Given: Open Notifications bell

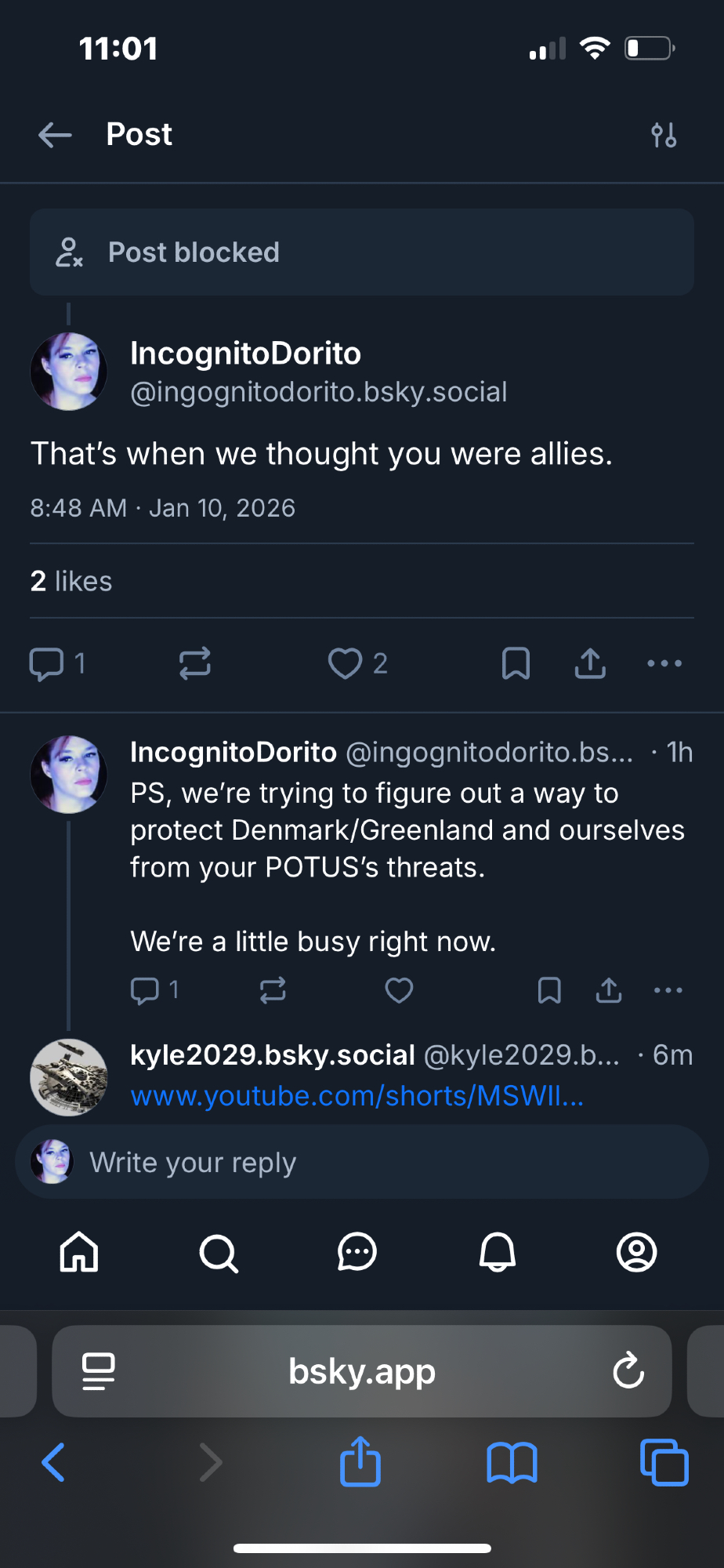Looking at the screenshot, I should (497, 1252).
